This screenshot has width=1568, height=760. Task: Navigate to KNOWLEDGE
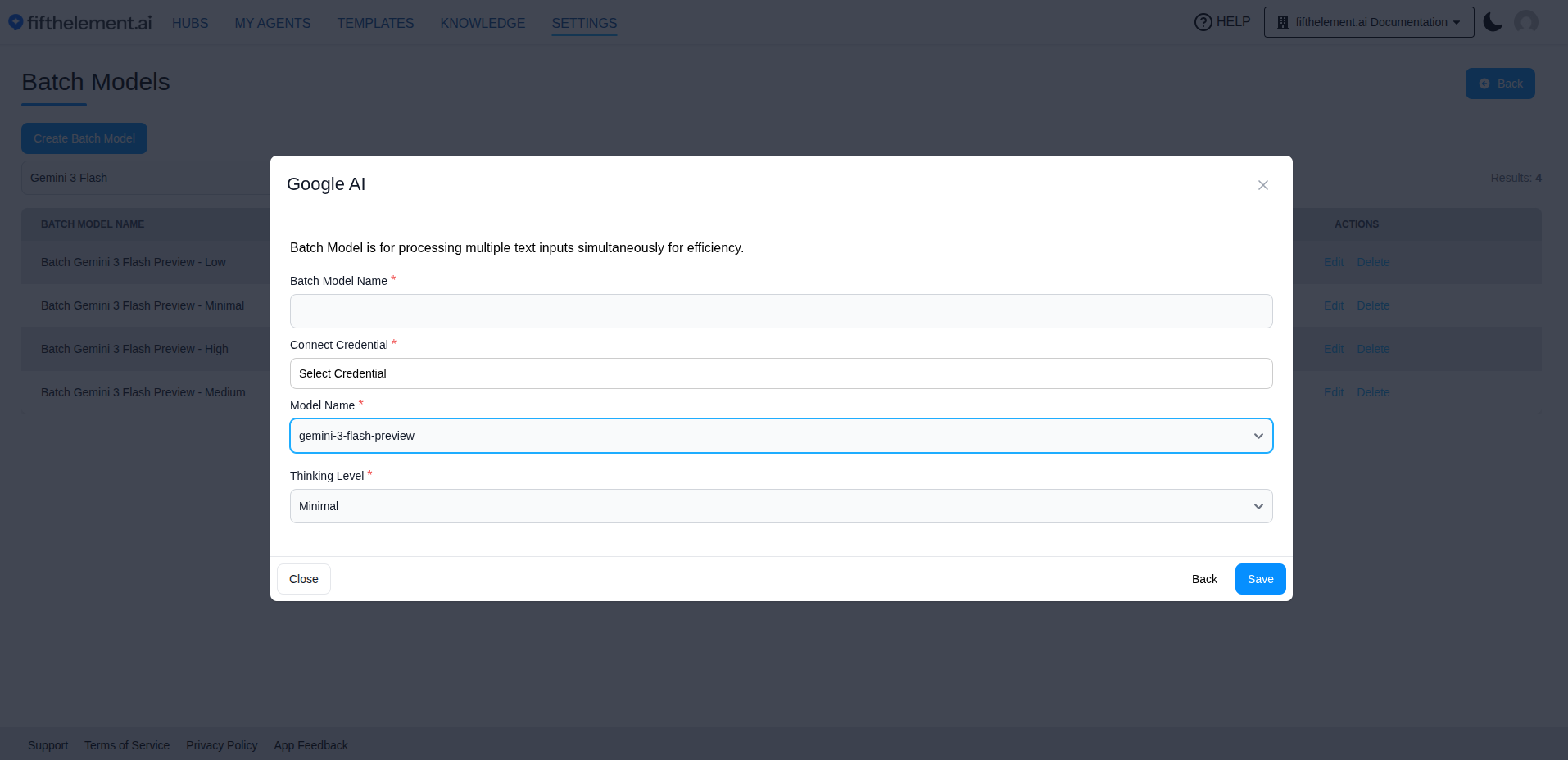pyautogui.click(x=483, y=23)
